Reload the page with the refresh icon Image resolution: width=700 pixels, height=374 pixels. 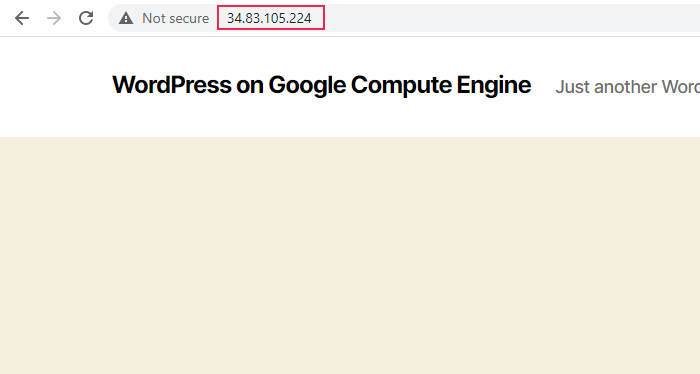point(86,18)
